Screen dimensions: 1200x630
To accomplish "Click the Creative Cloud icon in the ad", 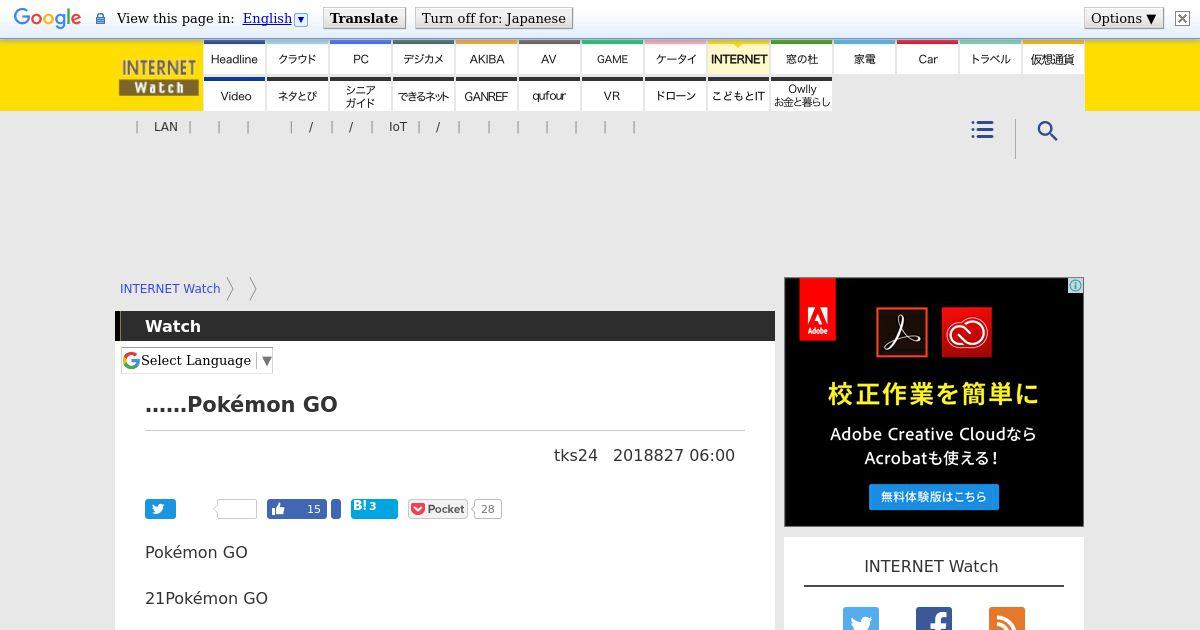I will (x=966, y=332).
